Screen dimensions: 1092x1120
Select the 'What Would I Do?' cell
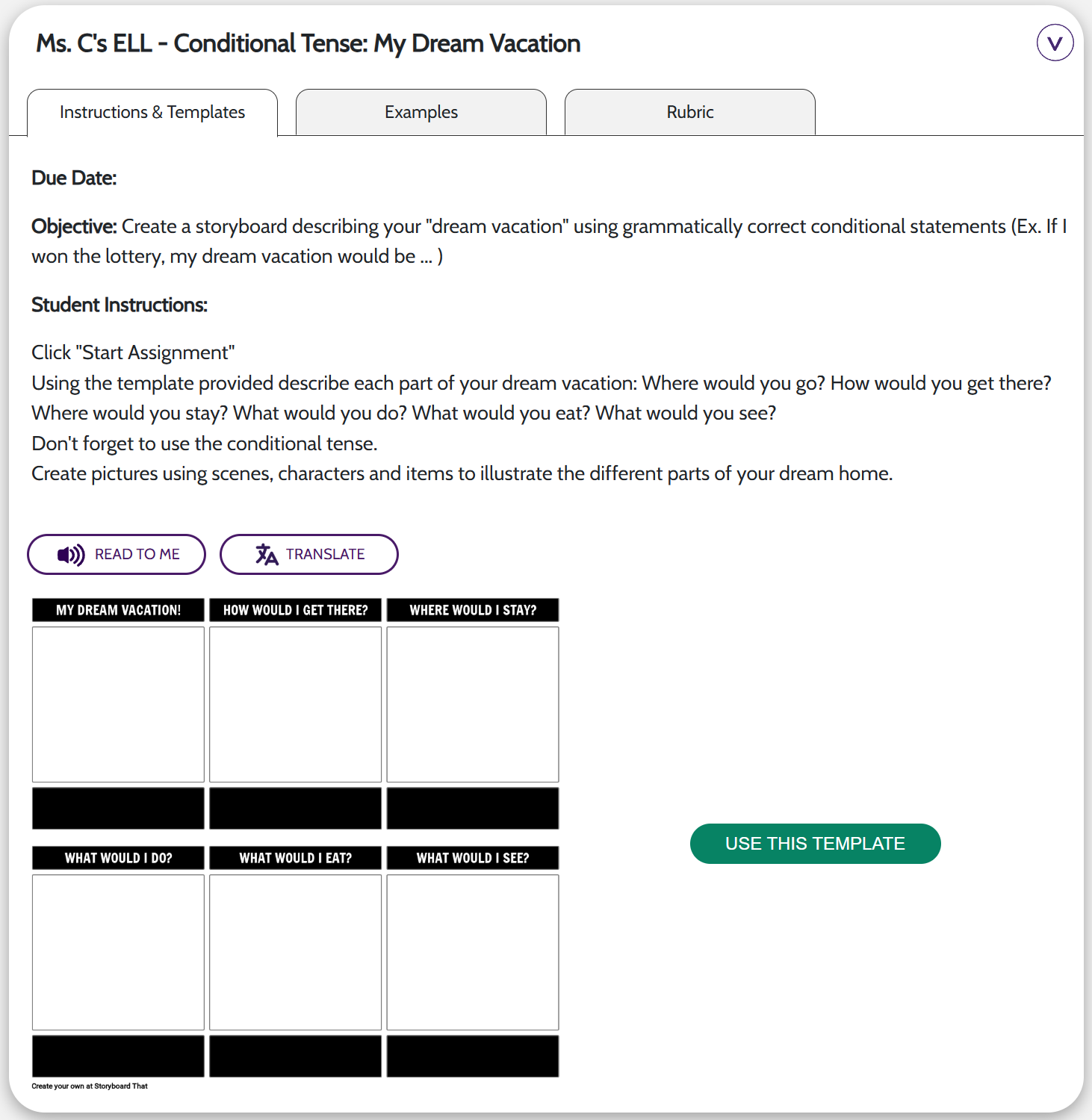(118, 952)
